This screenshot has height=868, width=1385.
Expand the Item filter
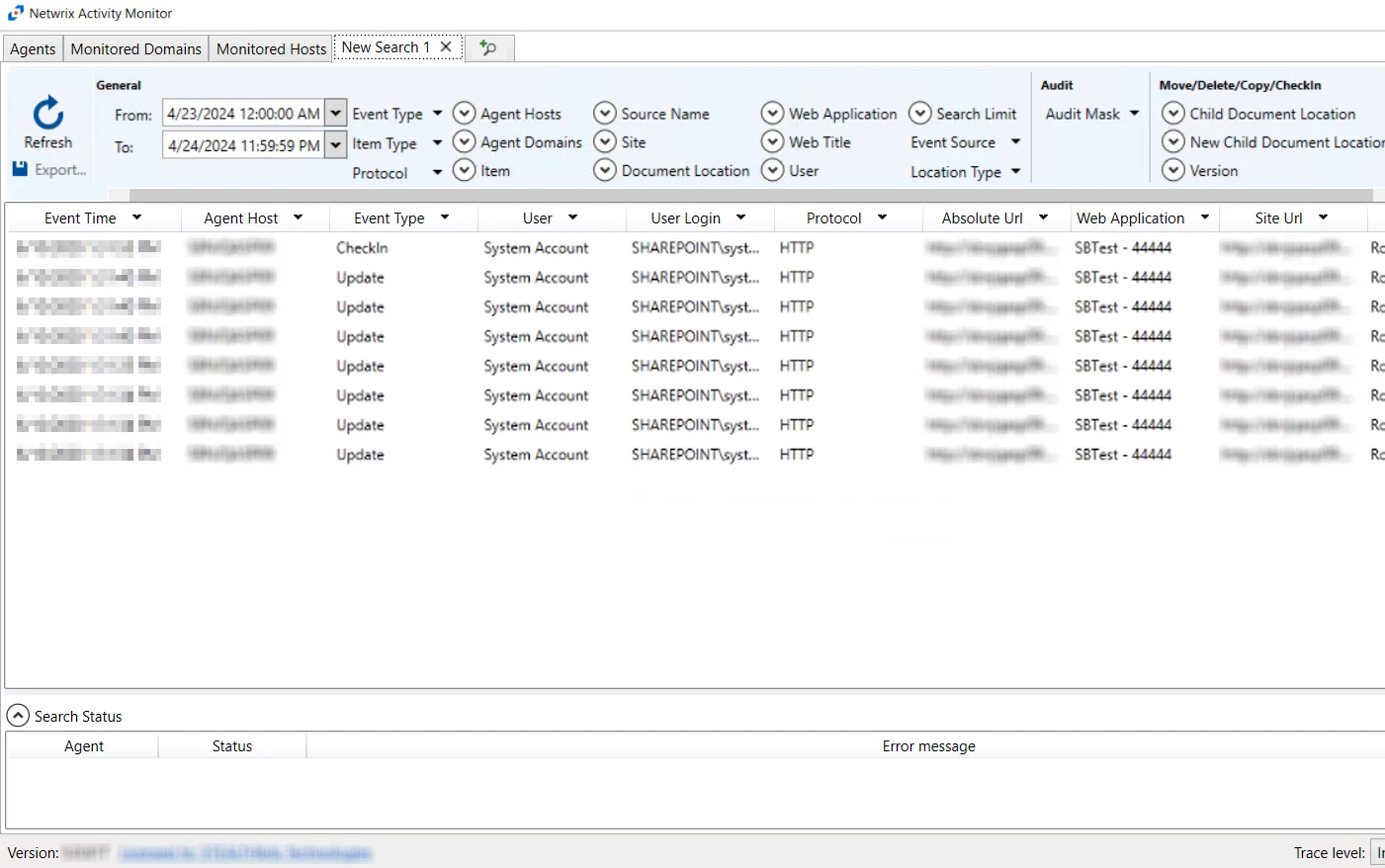(464, 170)
